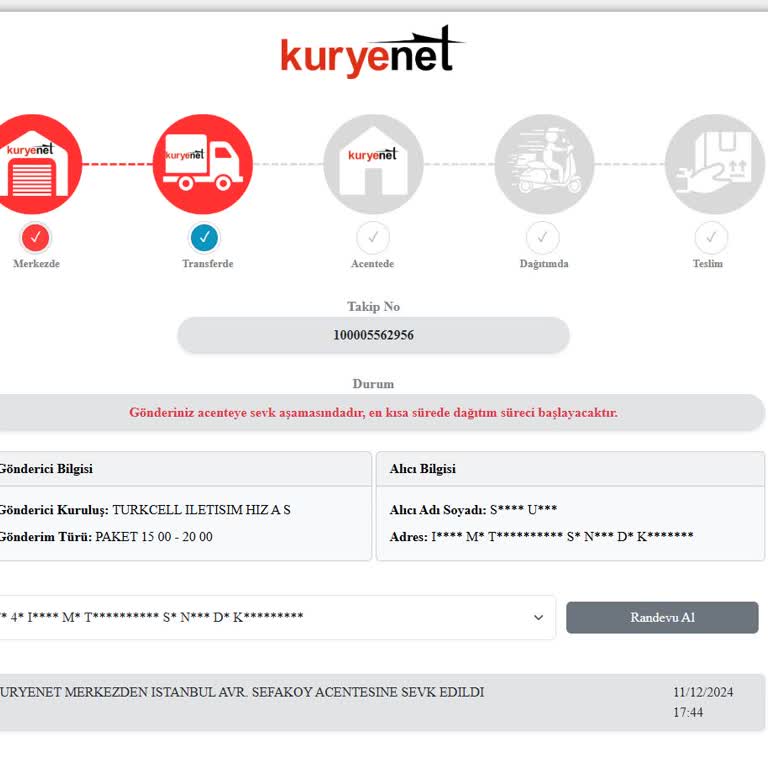Click the Alıcı Bilgisi panel header

tap(570, 469)
